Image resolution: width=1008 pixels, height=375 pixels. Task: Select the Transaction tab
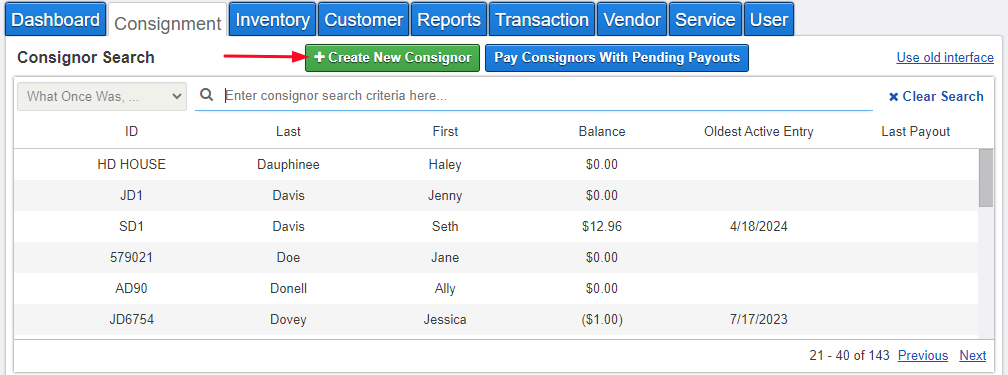pos(542,19)
